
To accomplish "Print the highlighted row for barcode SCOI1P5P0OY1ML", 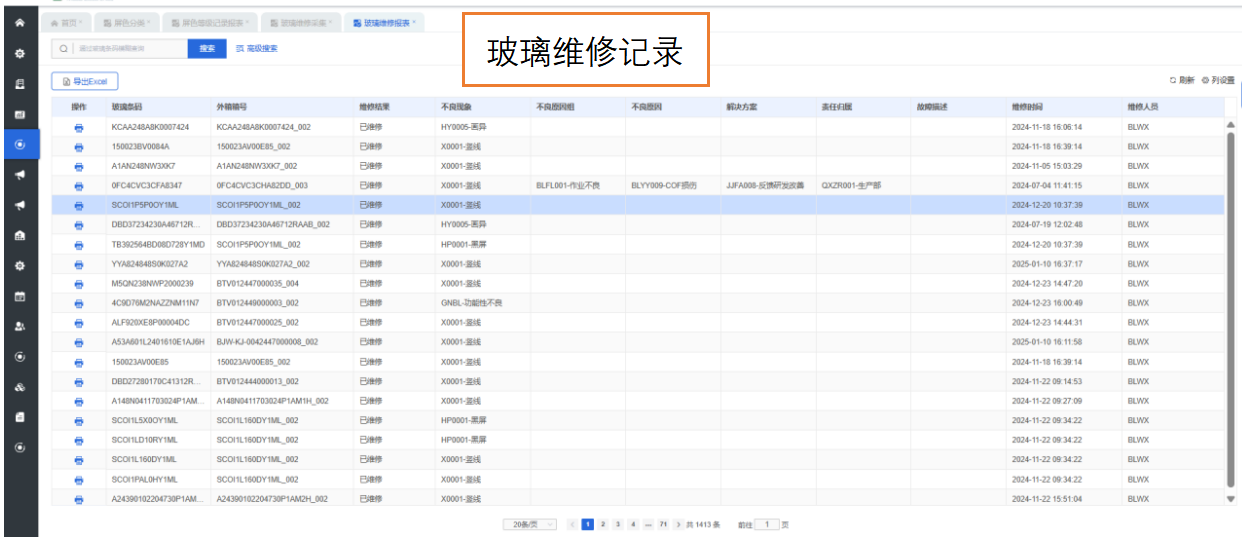I will tap(79, 206).
